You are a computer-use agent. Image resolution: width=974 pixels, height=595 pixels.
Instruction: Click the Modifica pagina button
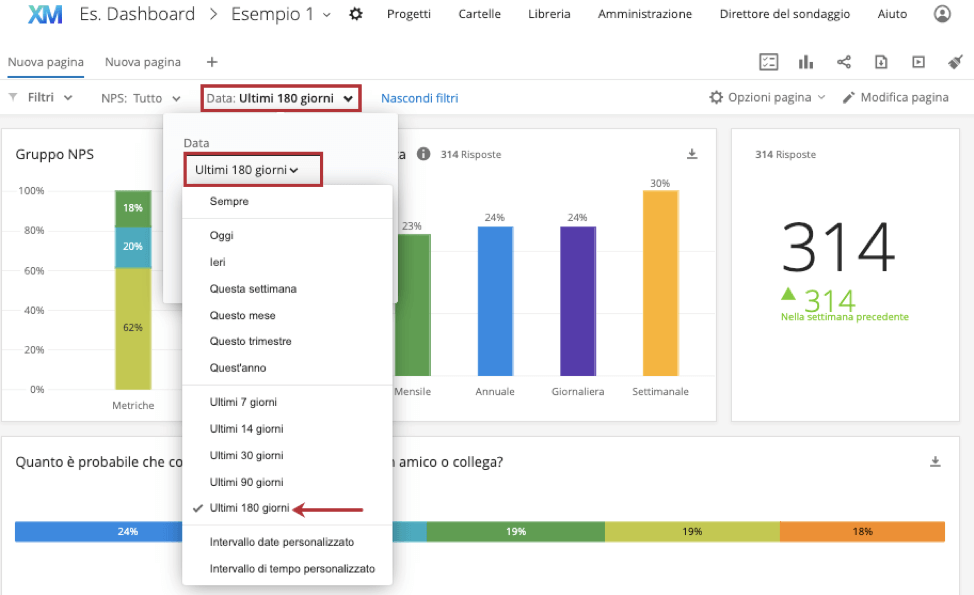click(x=895, y=98)
